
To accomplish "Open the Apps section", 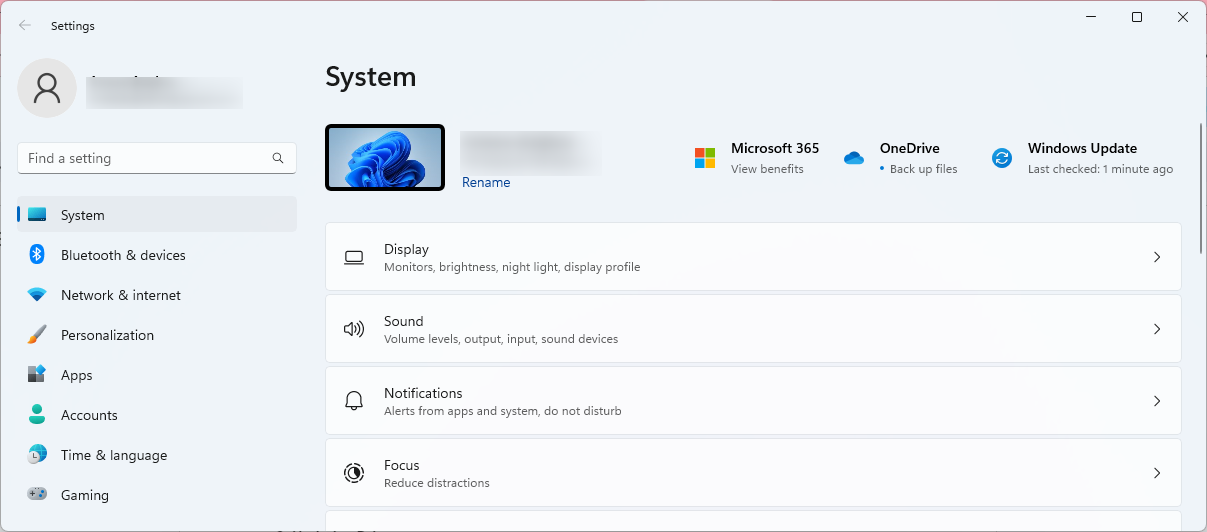I will 157,375.
